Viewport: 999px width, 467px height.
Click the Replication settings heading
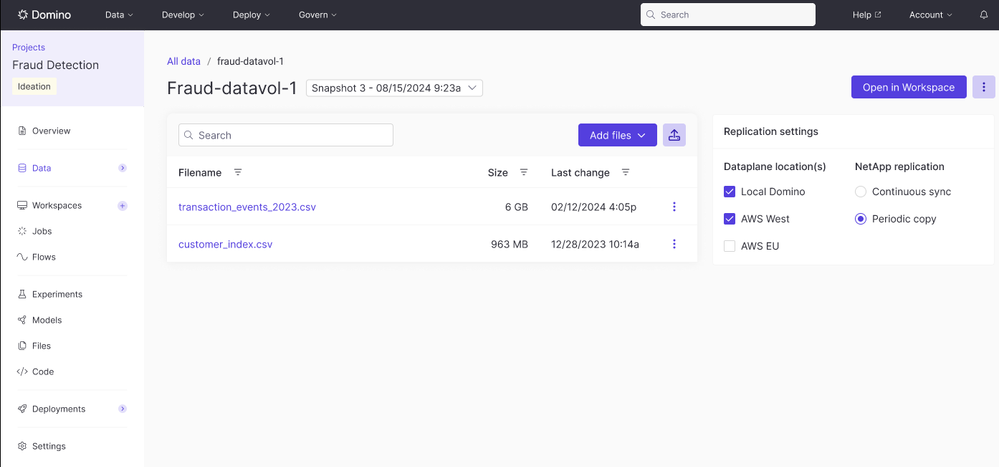771,132
